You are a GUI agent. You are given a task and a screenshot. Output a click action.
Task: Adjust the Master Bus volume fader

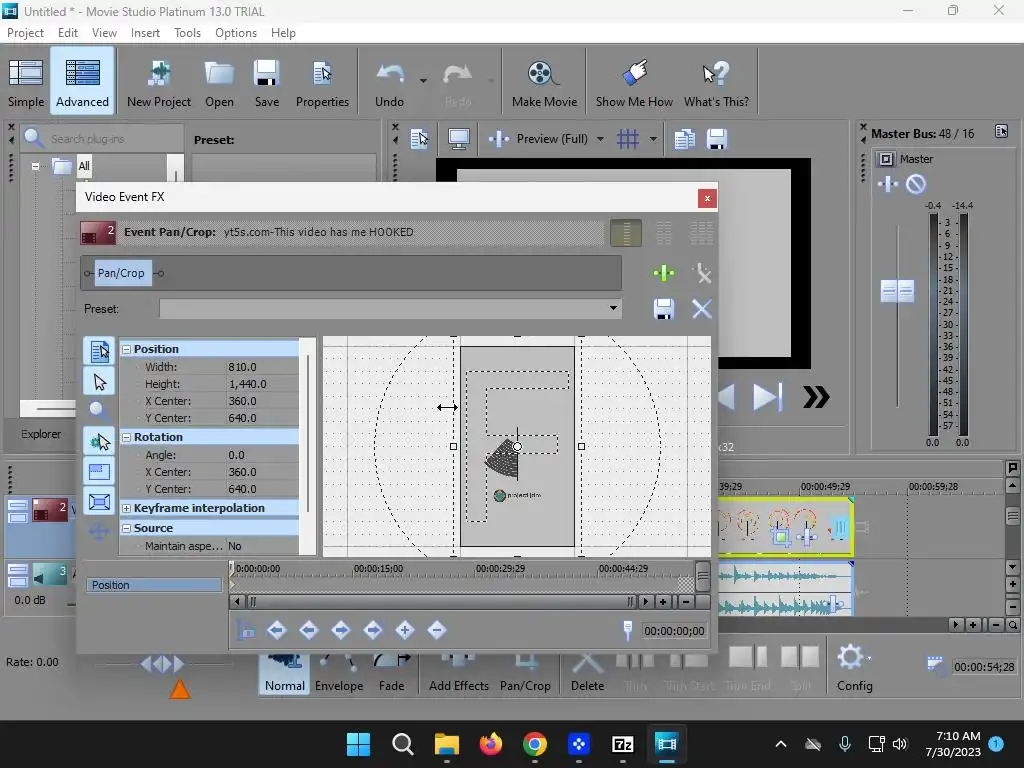[x=897, y=291]
